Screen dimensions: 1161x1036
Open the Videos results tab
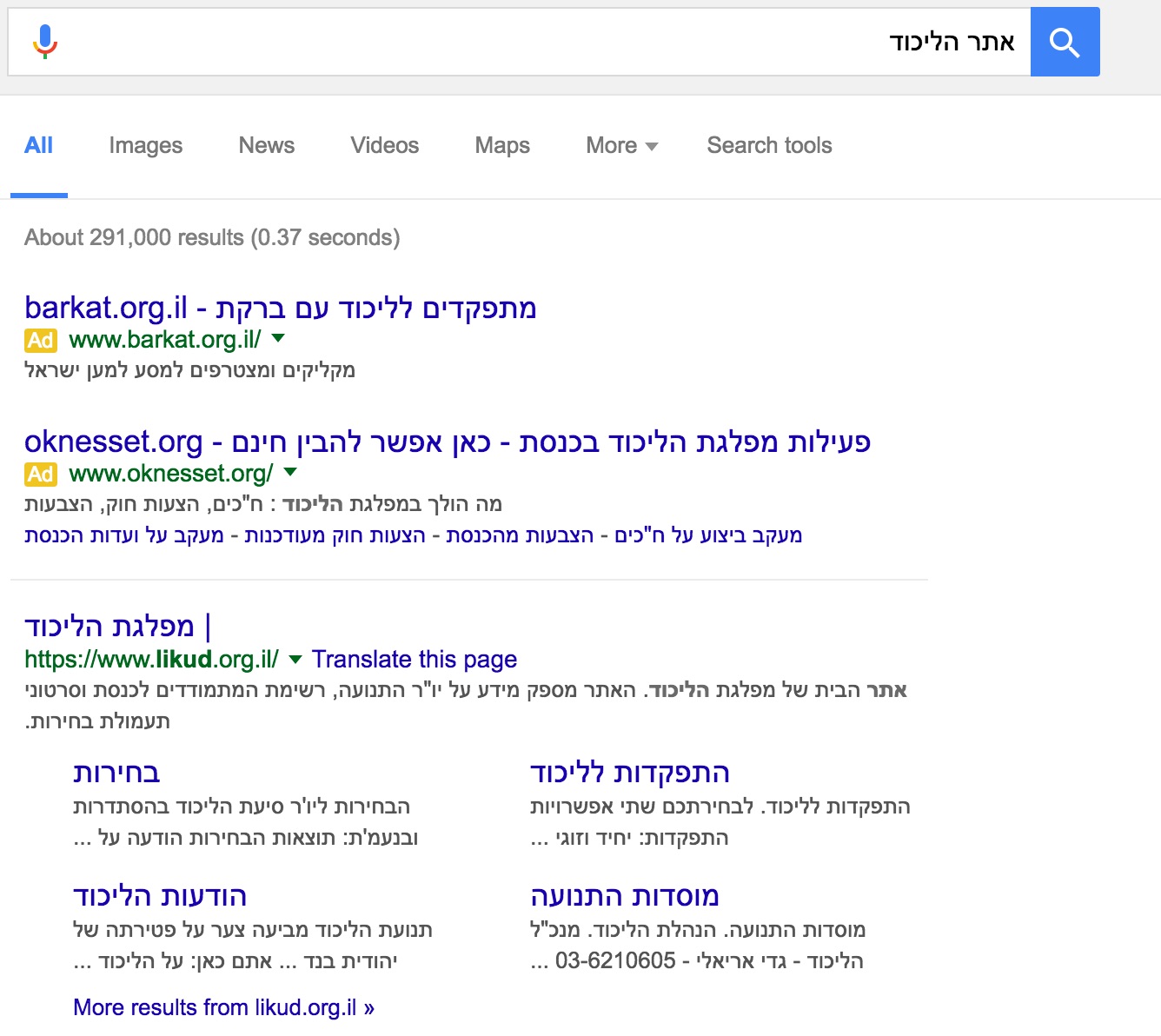point(384,146)
